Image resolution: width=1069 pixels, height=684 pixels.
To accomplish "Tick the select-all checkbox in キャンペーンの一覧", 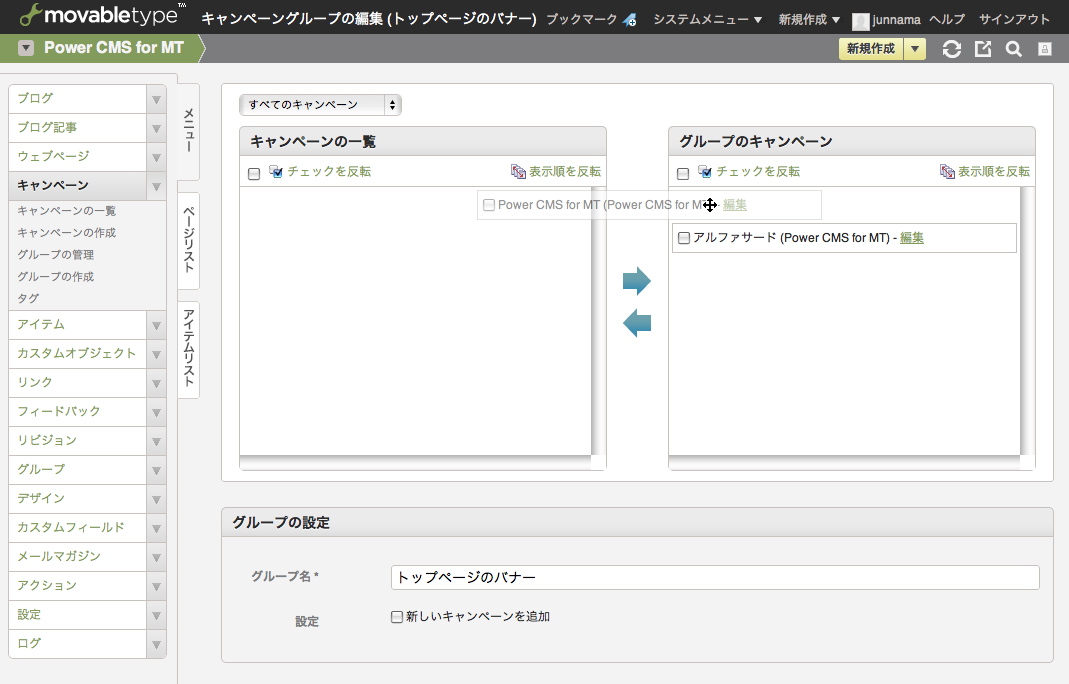I will point(254,173).
